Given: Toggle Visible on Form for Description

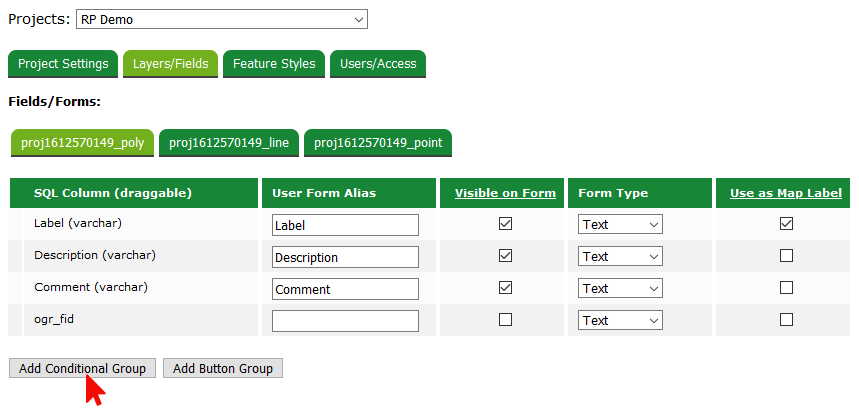Looking at the screenshot, I should click(x=505, y=256).
